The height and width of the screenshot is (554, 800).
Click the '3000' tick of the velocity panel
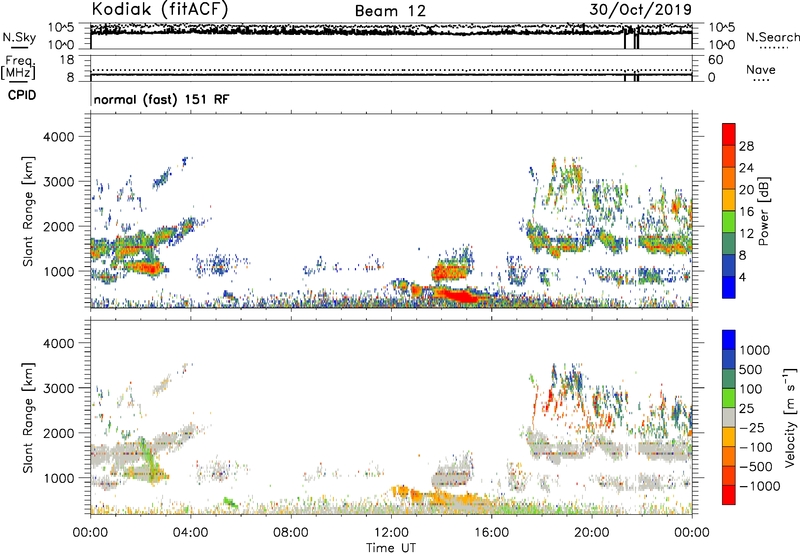point(59,388)
